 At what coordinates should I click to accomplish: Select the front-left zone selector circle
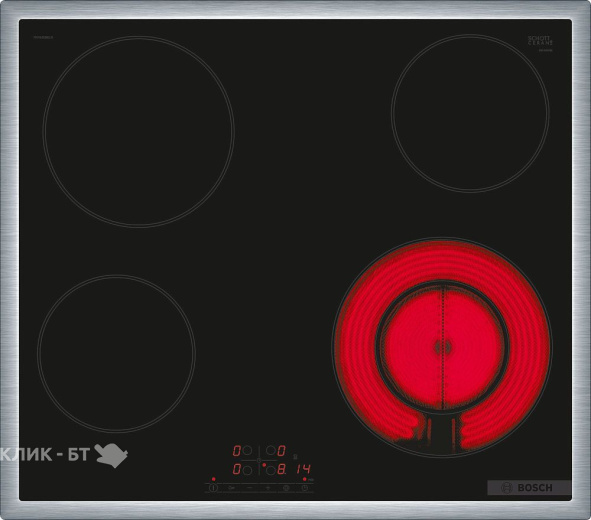[x=247, y=470]
